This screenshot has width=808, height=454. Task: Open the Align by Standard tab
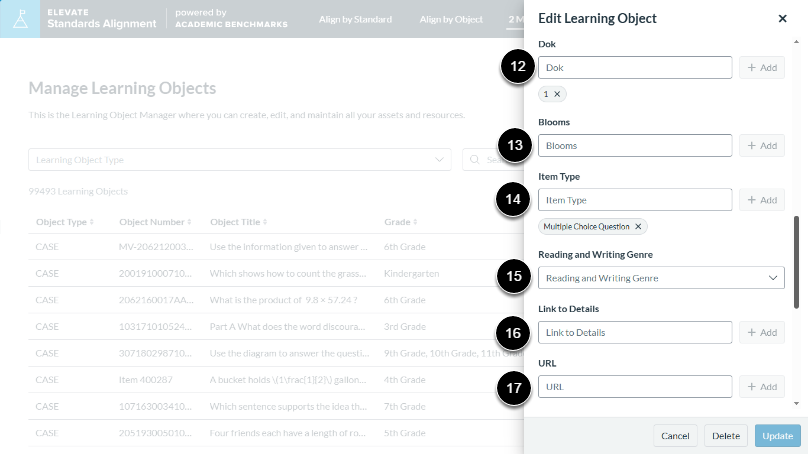pos(355,20)
